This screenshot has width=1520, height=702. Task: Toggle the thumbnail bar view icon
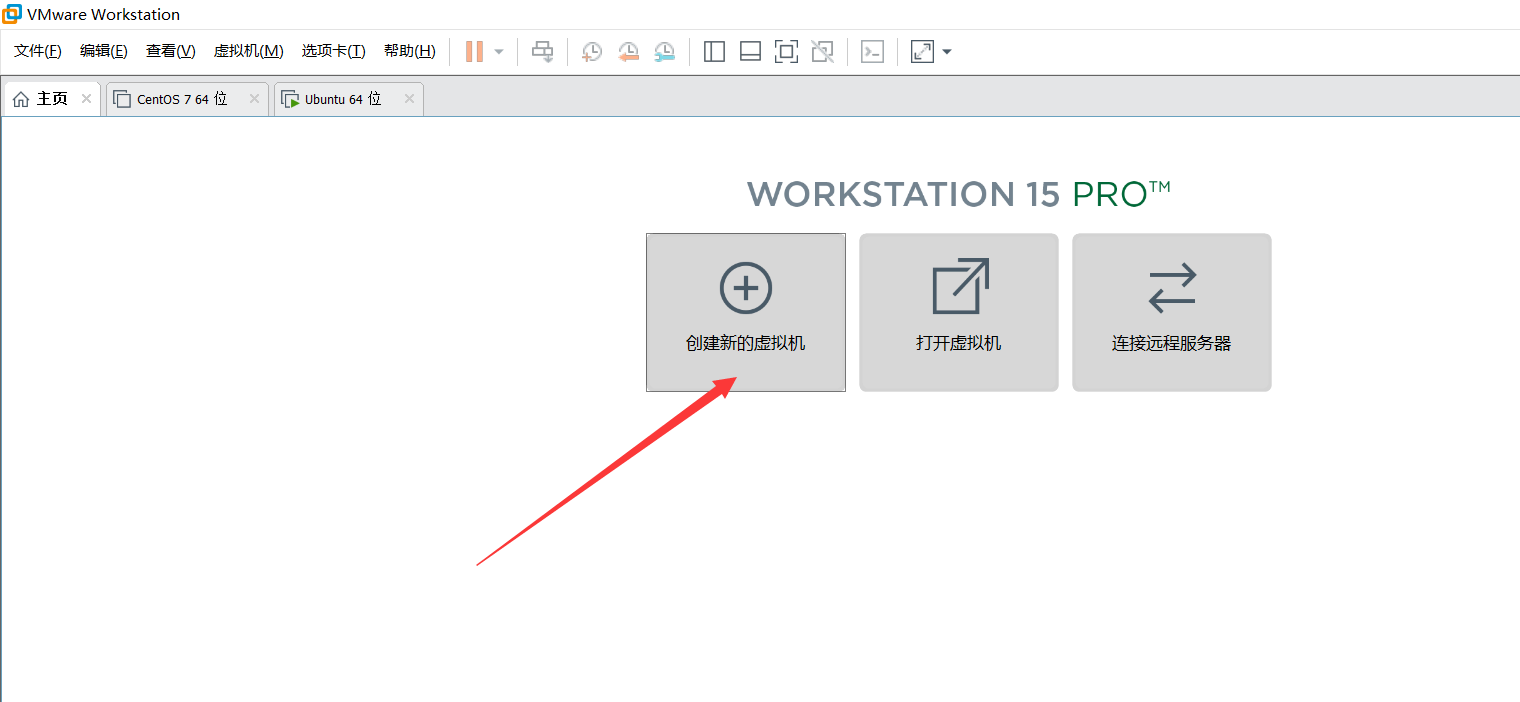pos(750,51)
